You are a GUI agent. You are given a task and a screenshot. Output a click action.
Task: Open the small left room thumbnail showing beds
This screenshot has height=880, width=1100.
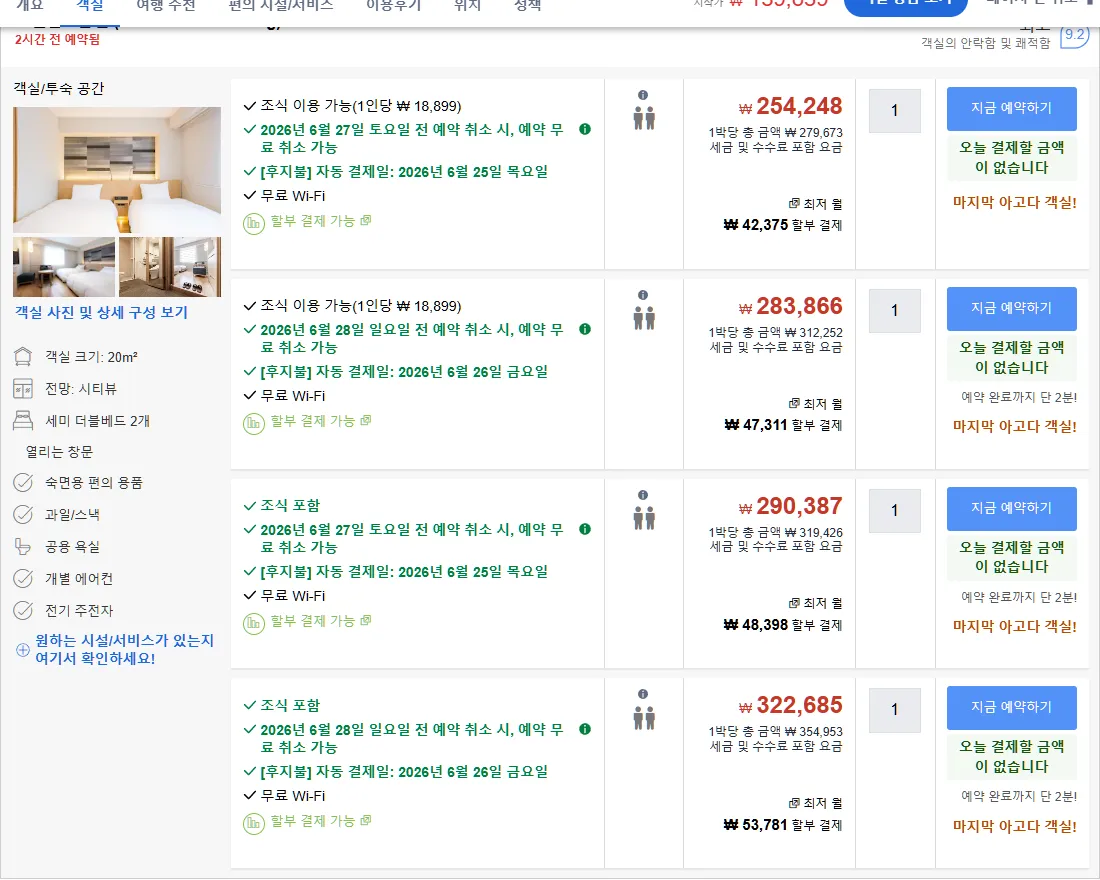tap(64, 267)
